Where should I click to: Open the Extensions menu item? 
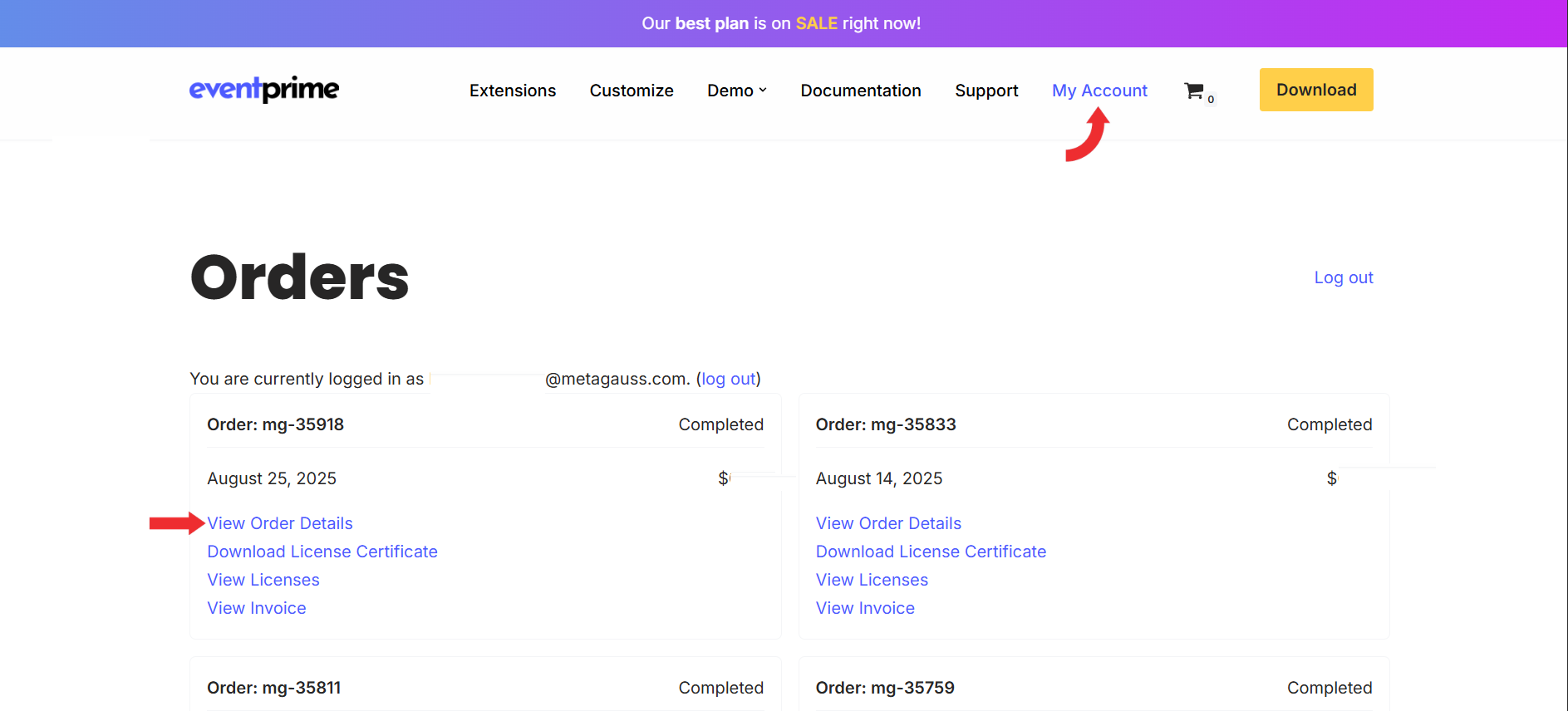click(512, 91)
